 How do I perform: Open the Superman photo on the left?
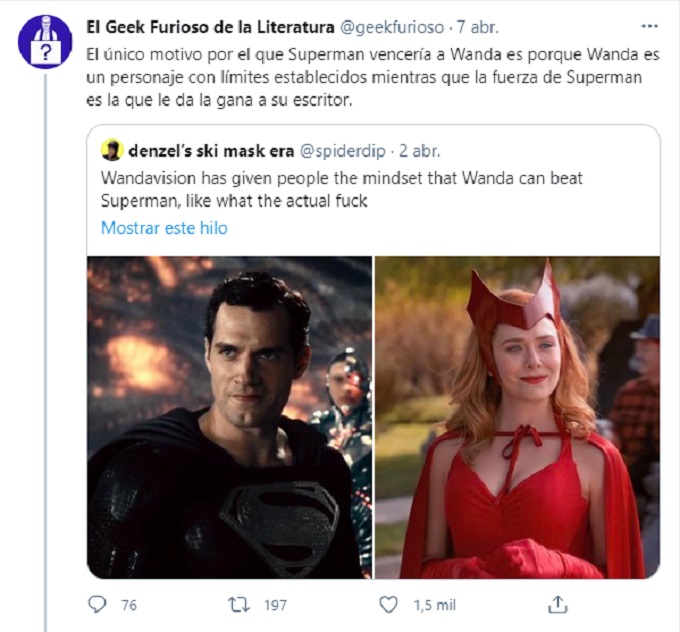point(229,417)
